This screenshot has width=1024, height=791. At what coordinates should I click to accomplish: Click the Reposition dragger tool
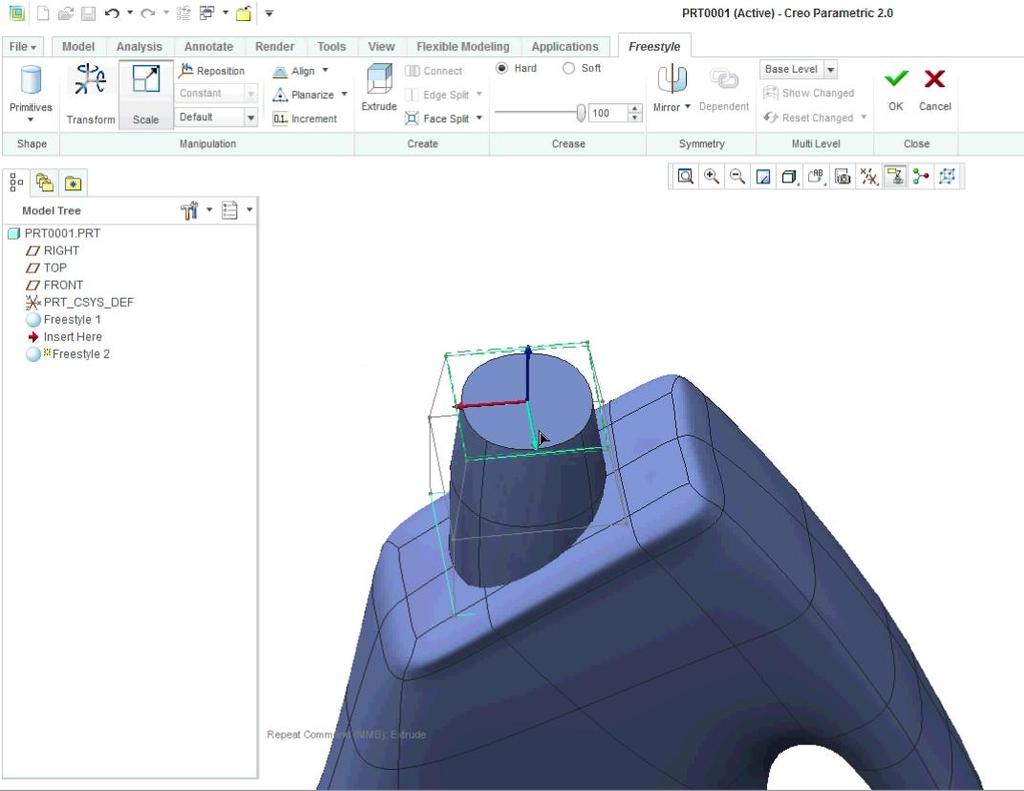coord(212,71)
